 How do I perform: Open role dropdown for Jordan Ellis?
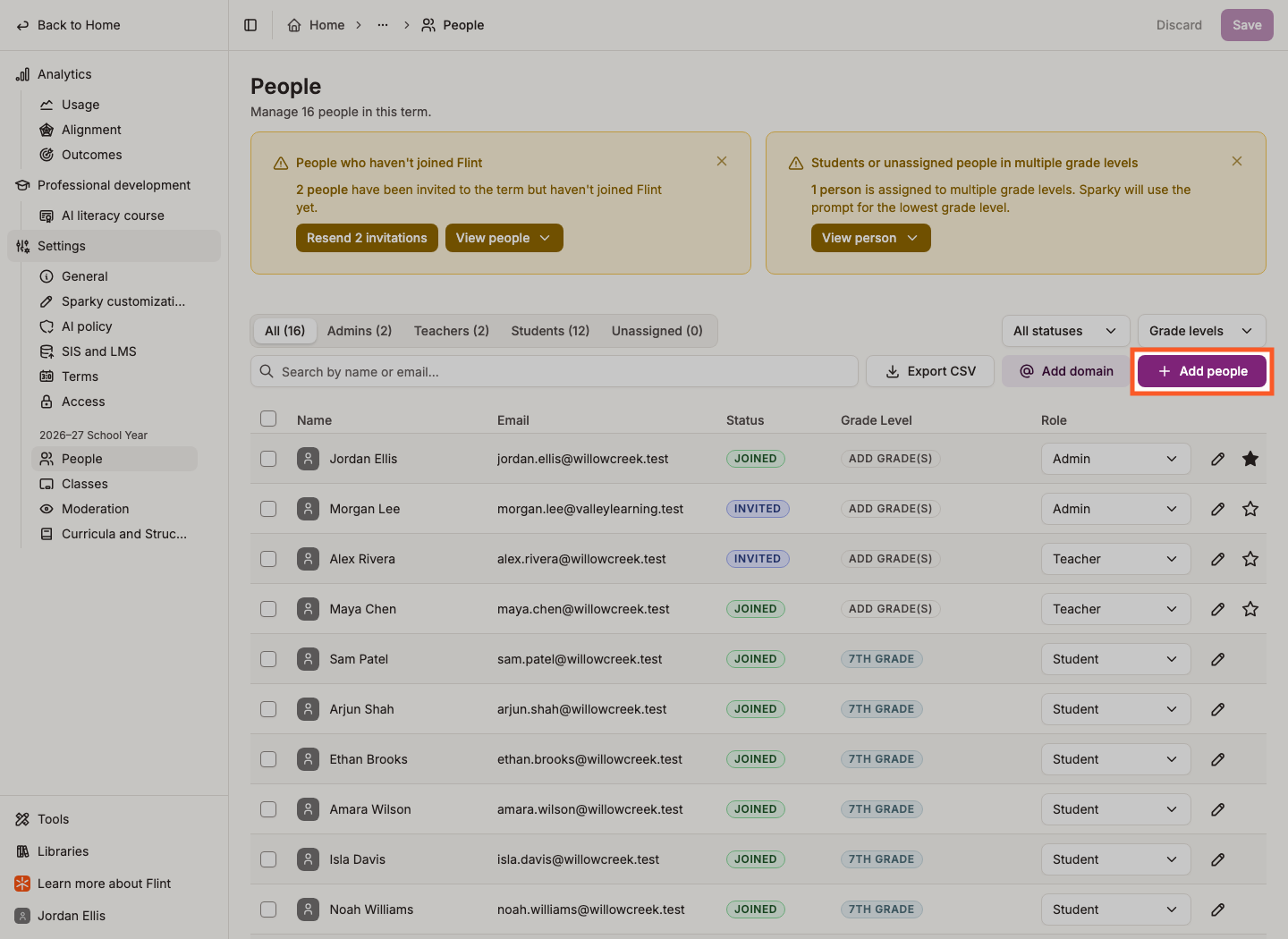[x=1115, y=459]
